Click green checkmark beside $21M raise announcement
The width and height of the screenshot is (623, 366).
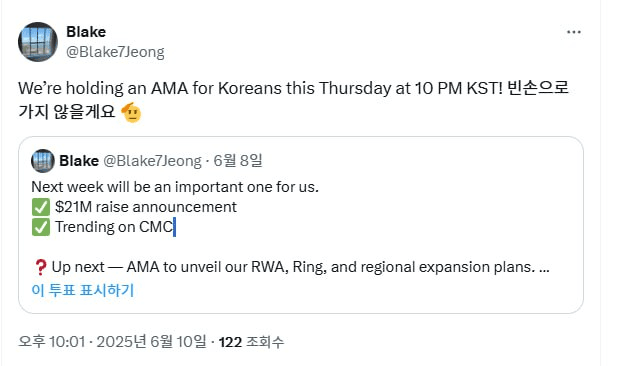coord(41,207)
